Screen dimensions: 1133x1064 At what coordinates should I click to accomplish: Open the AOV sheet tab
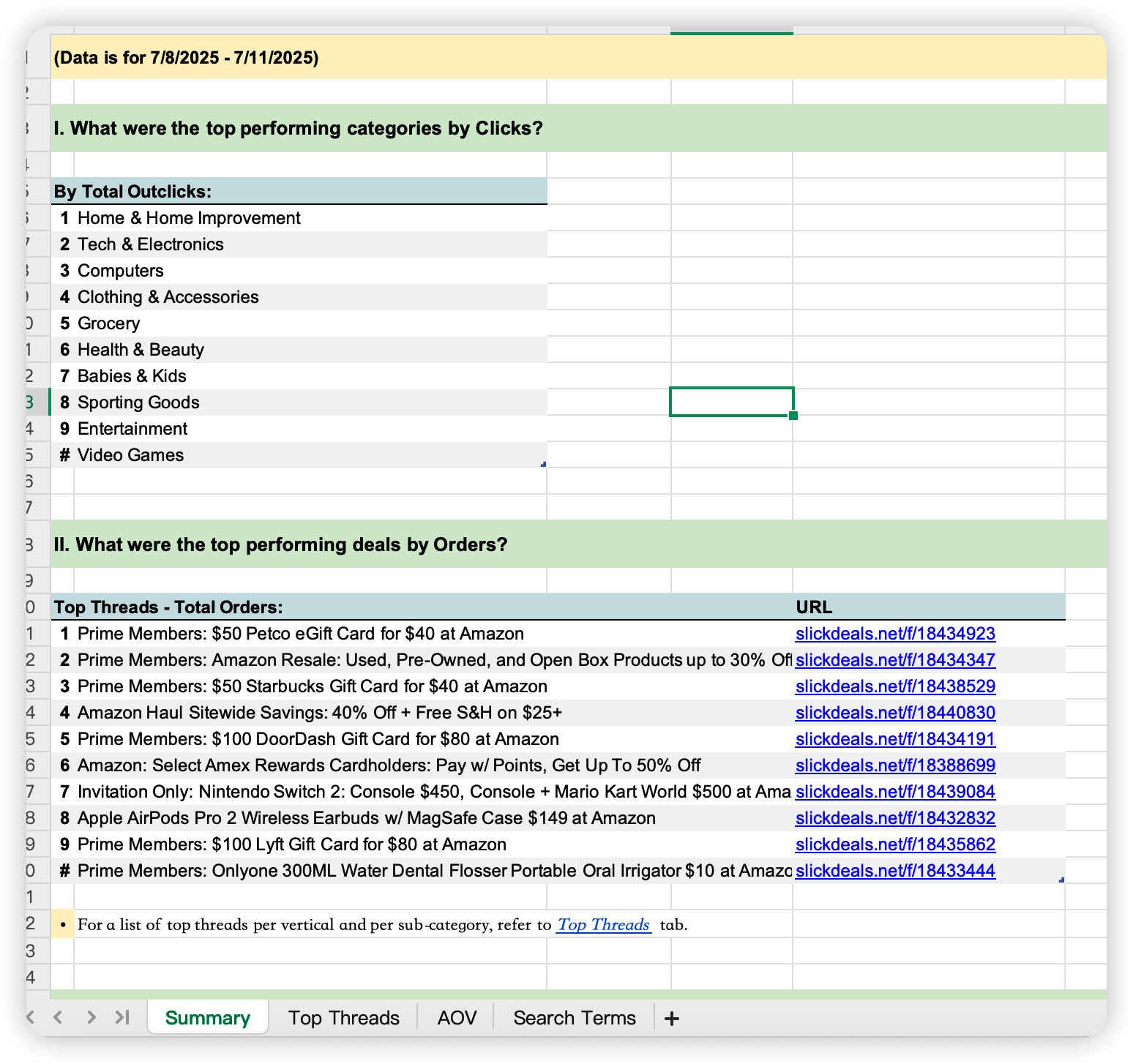tap(457, 1018)
